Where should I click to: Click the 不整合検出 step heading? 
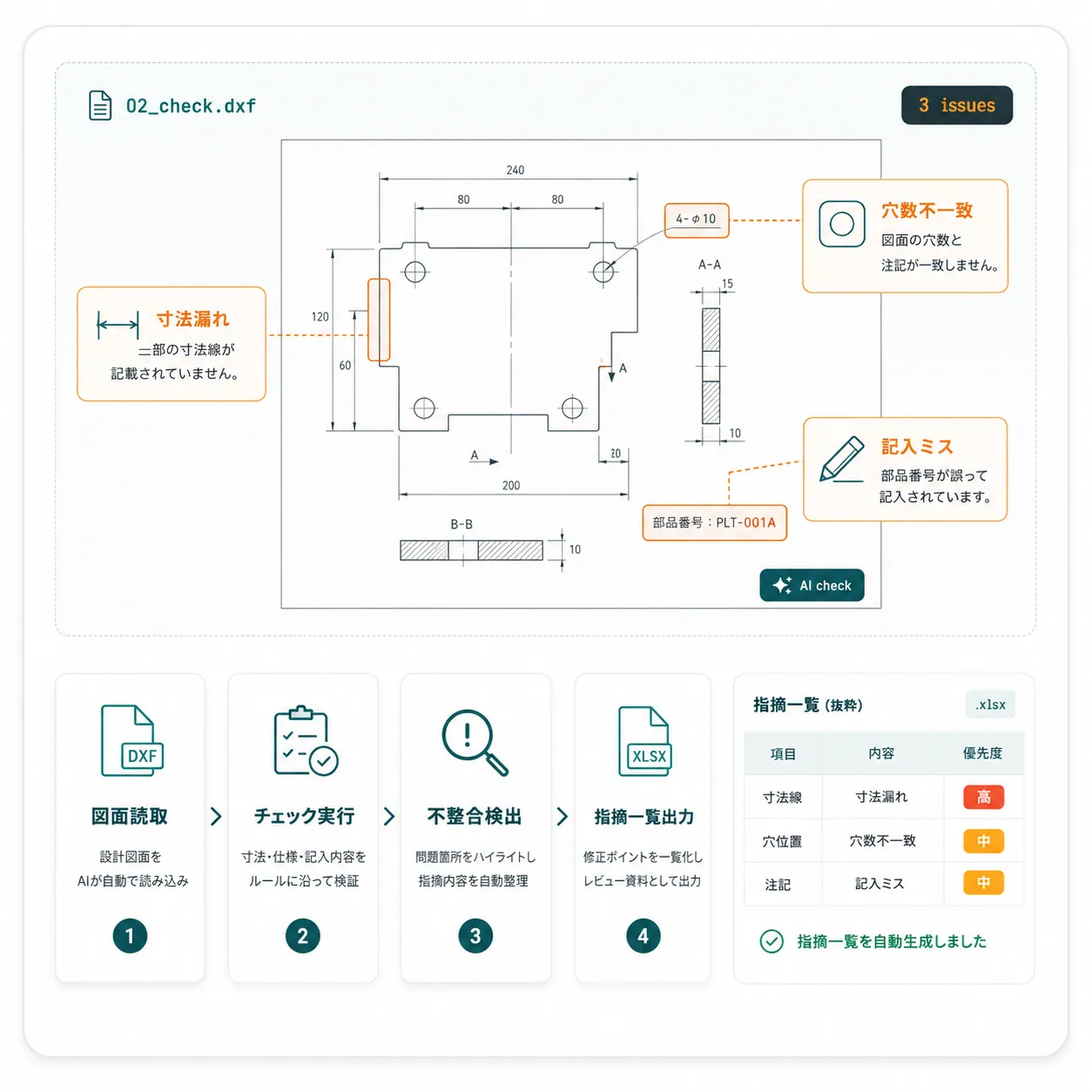[x=475, y=816]
